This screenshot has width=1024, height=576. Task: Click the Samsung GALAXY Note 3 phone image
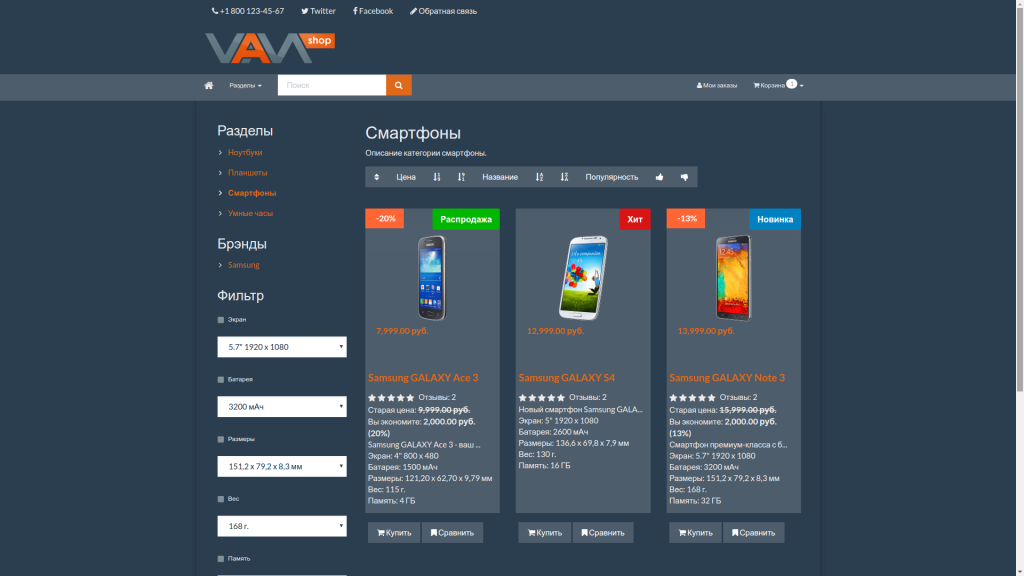point(733,278)
